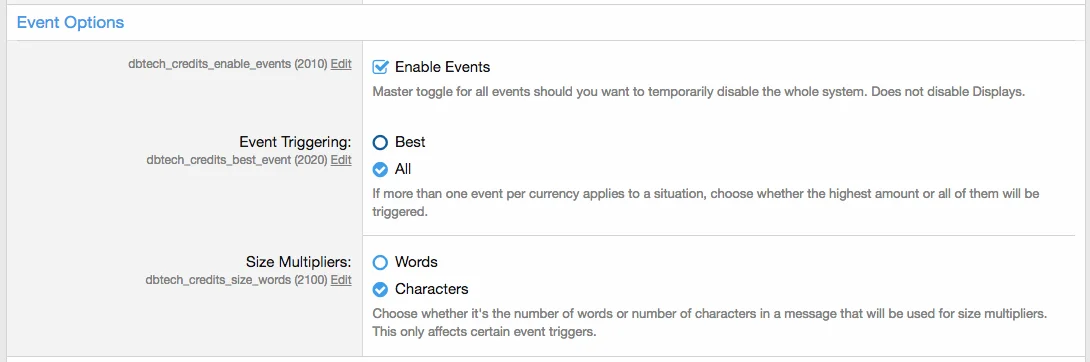Click the dbtech_credits_enable_events (2010) option name
The height and width of the screenshot is (362, 1090).
click(x=228, y=64)
